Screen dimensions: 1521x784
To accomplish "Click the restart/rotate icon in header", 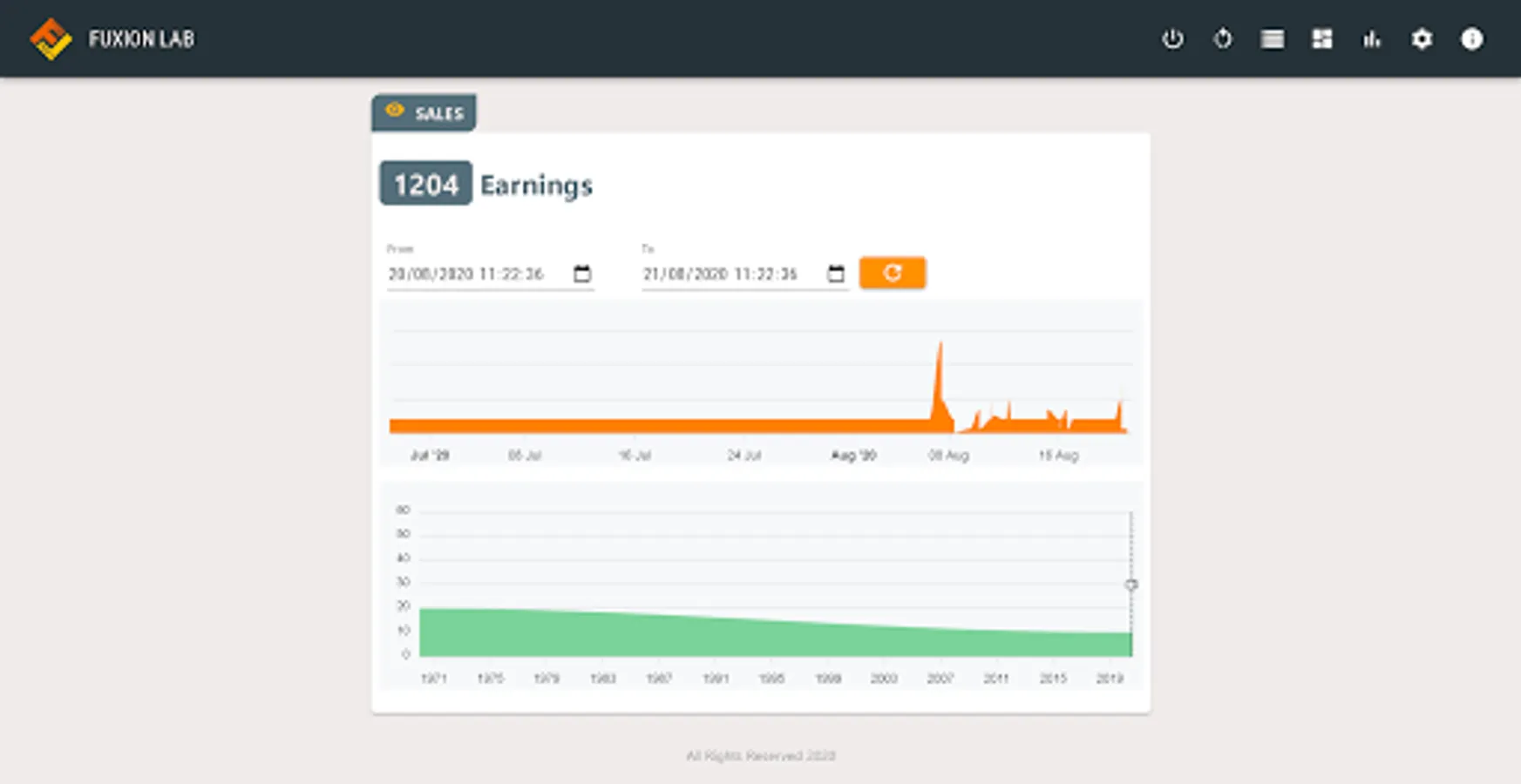I will coord(1223,39).
